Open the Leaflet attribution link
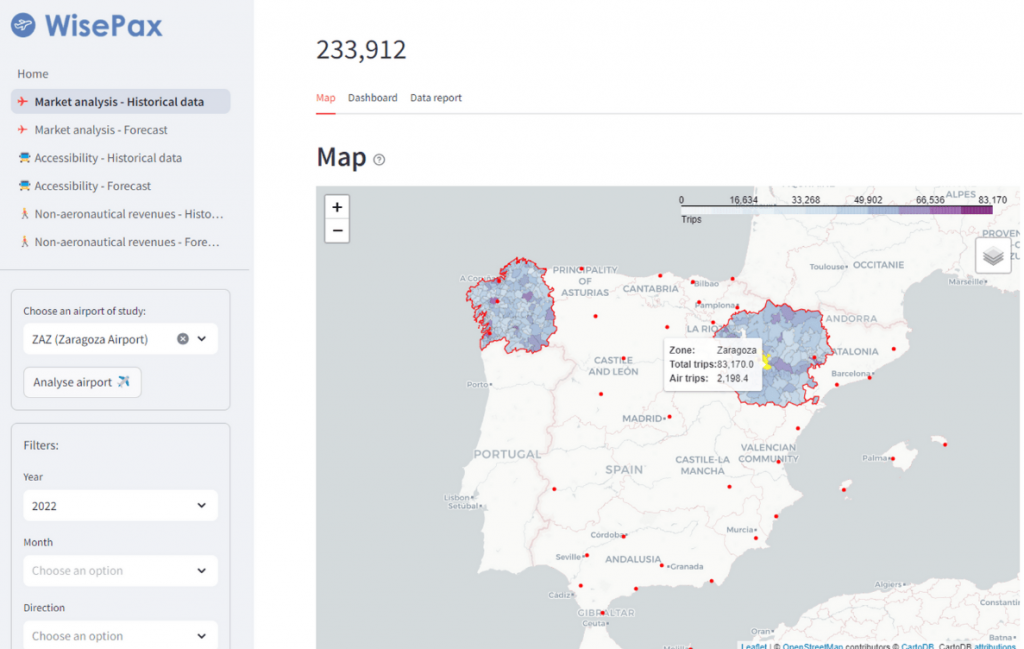Image resolution: width=1024 pixels, height=649 pixels. coord(755,645)
